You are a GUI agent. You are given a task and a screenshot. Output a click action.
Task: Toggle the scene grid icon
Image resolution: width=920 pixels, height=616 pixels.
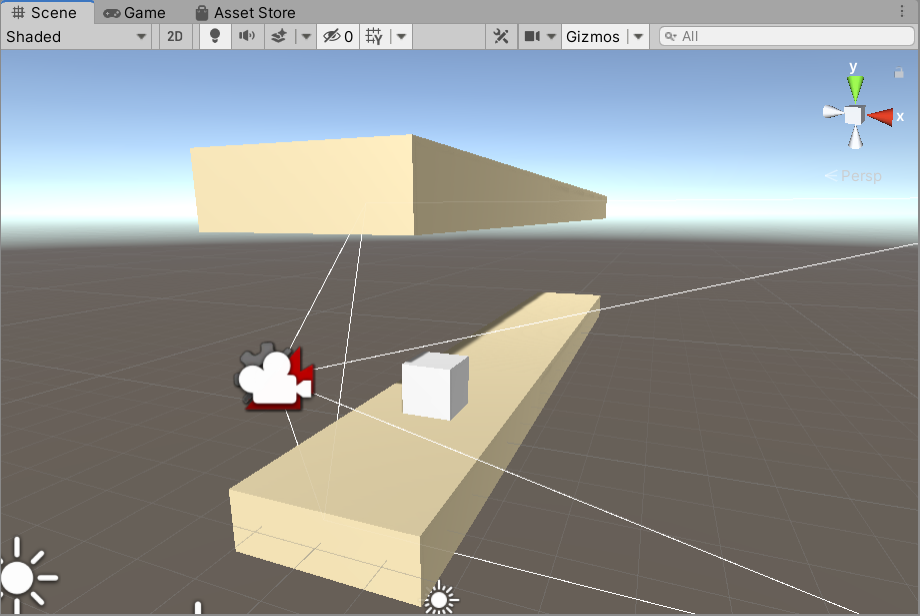point(374,36)
